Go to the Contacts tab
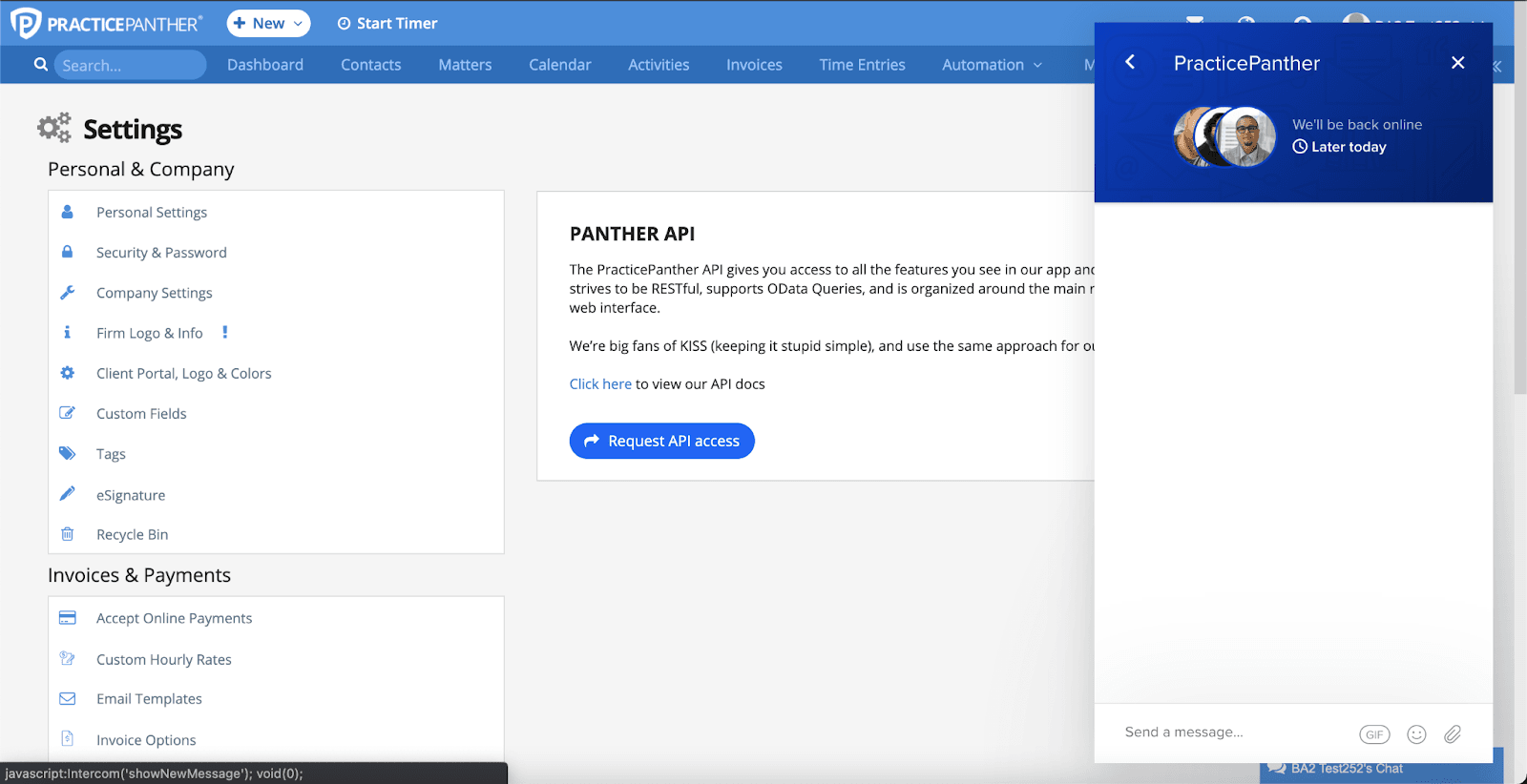This screenshot has height=784, width=1527. pos(371,65)
